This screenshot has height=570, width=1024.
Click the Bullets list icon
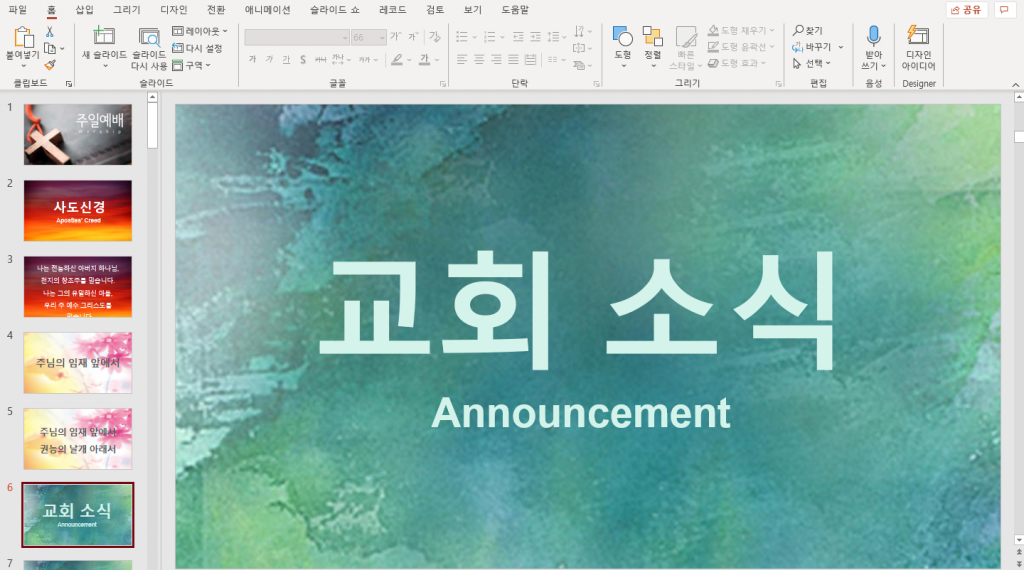tap(462, 37)
